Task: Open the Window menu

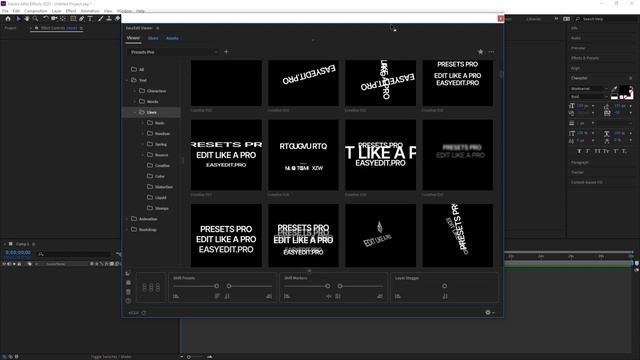Action: click(124, 11)
